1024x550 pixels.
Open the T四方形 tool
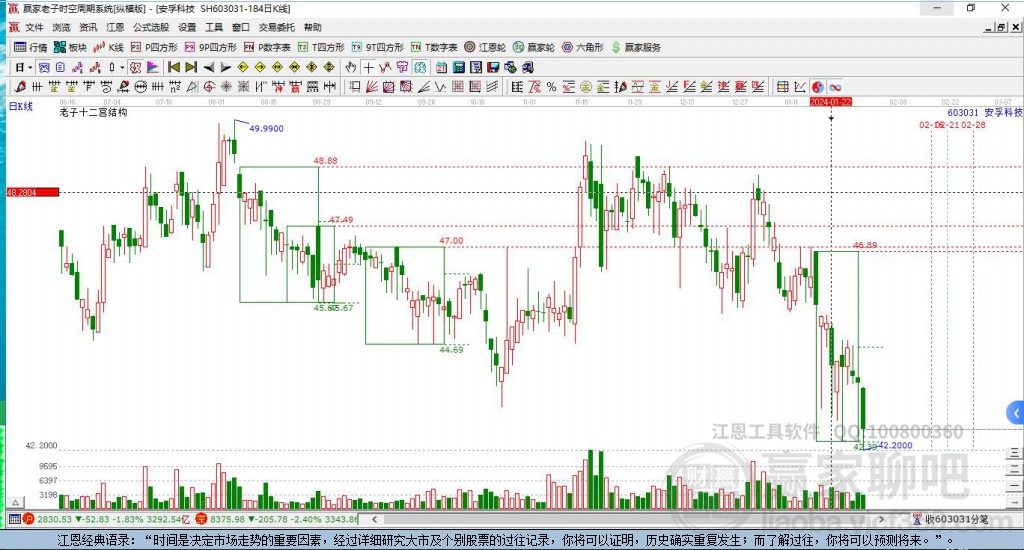tap(321, 47)
